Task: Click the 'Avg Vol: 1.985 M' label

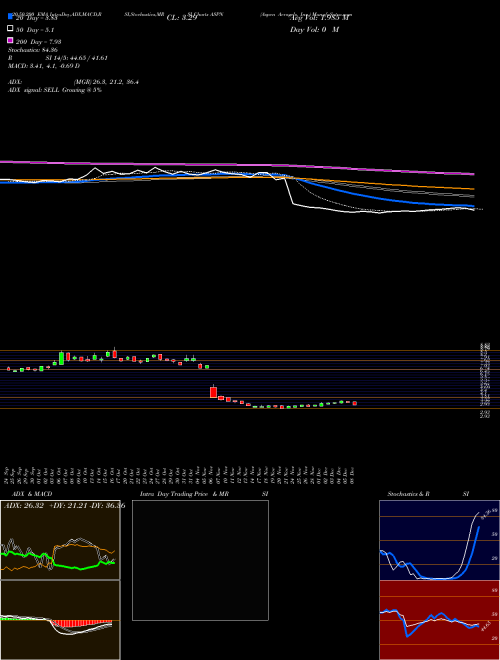Action: [321, 18]
